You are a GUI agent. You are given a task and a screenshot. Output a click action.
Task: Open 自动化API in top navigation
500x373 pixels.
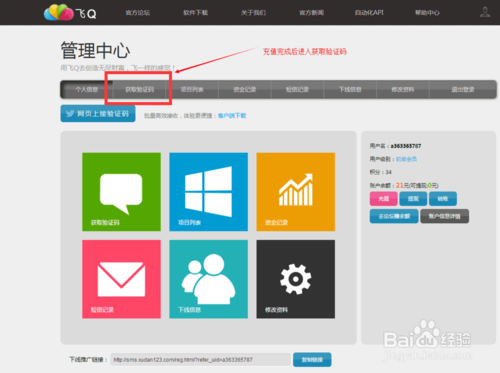(x=369, y=13)
